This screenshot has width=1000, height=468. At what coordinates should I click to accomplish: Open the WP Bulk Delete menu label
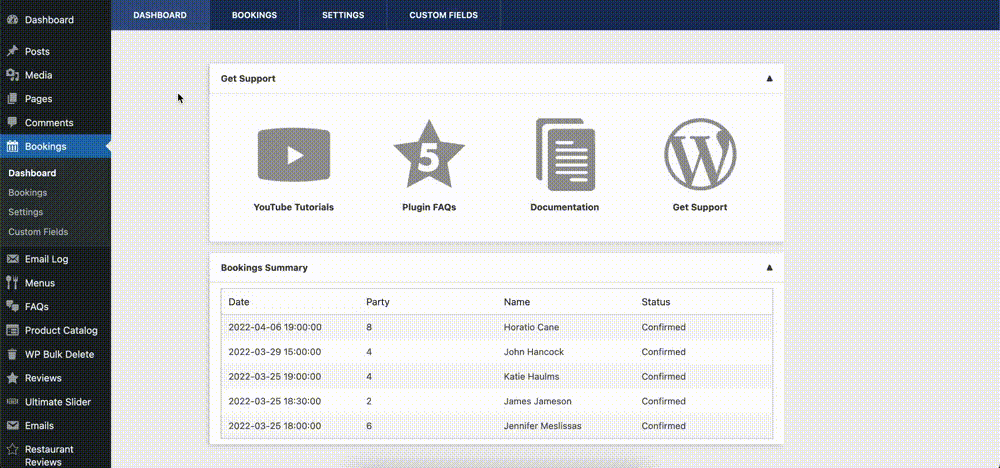click(59, 354)
